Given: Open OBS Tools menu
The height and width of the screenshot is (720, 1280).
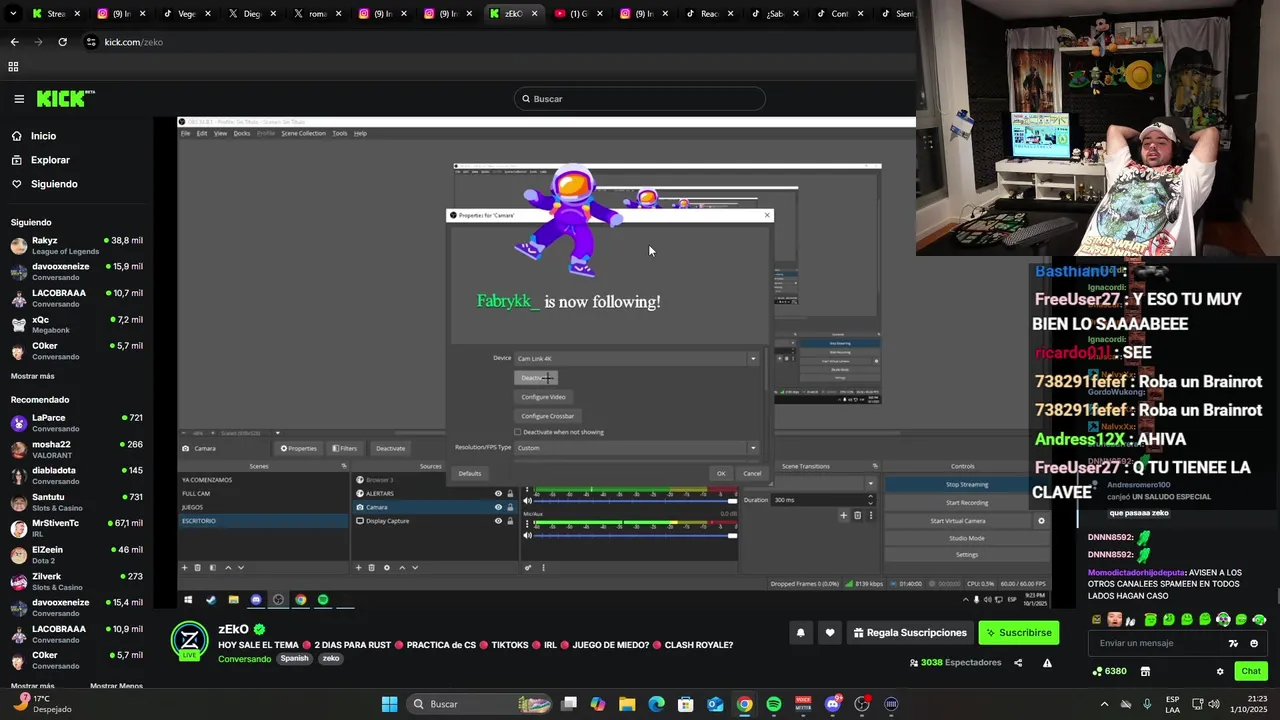Looking at the screenshot, I should (340, 133).
